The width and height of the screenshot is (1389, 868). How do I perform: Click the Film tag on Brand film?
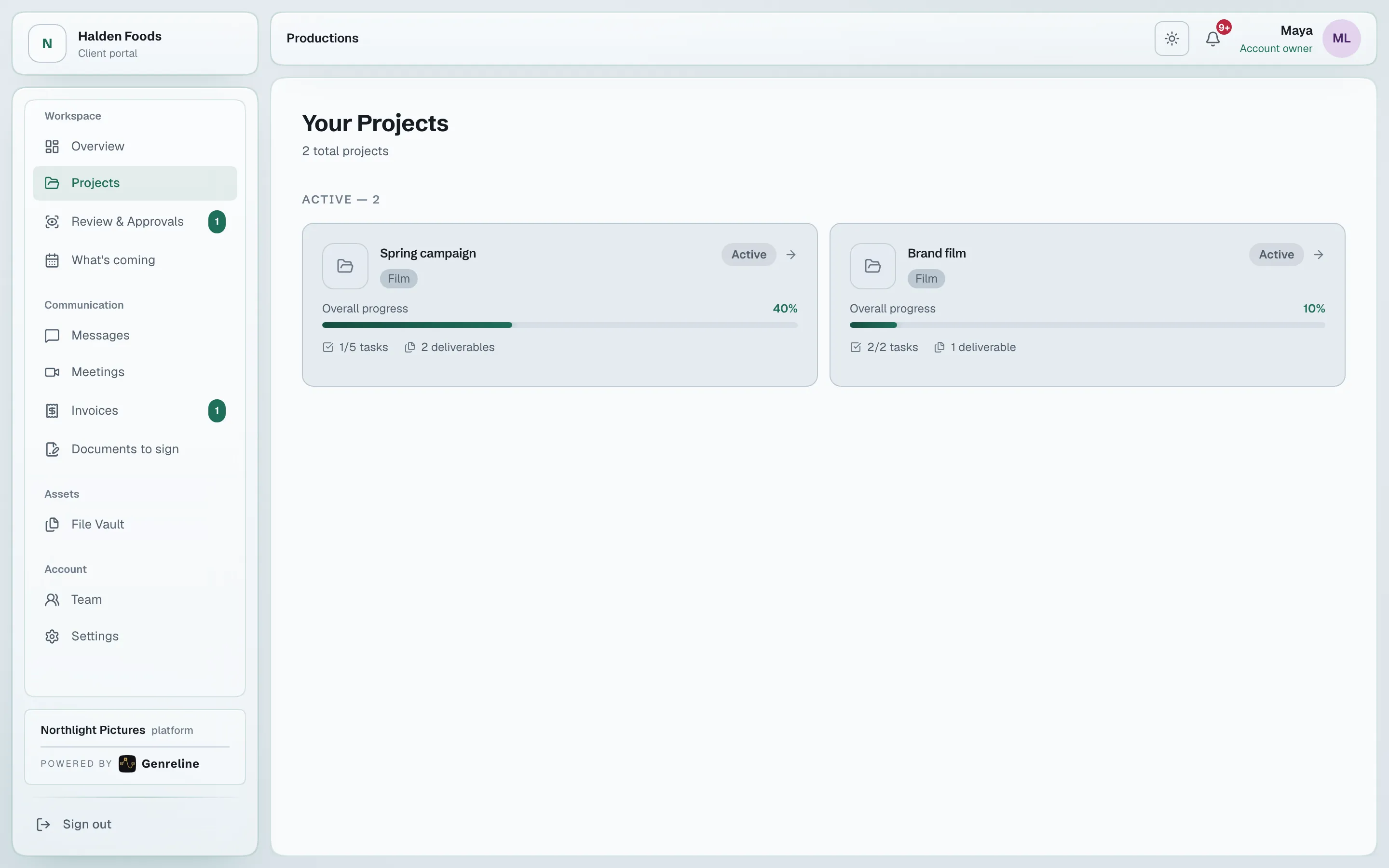(926, 279)
